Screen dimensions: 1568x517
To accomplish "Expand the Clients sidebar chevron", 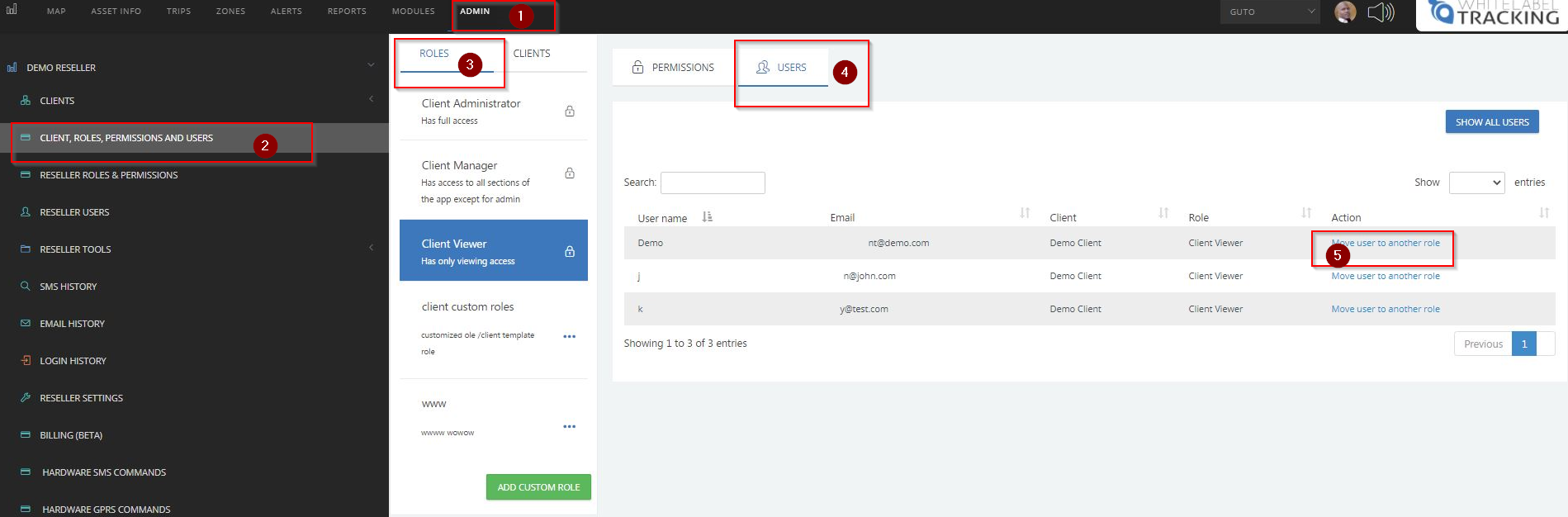I will [371, 99].
